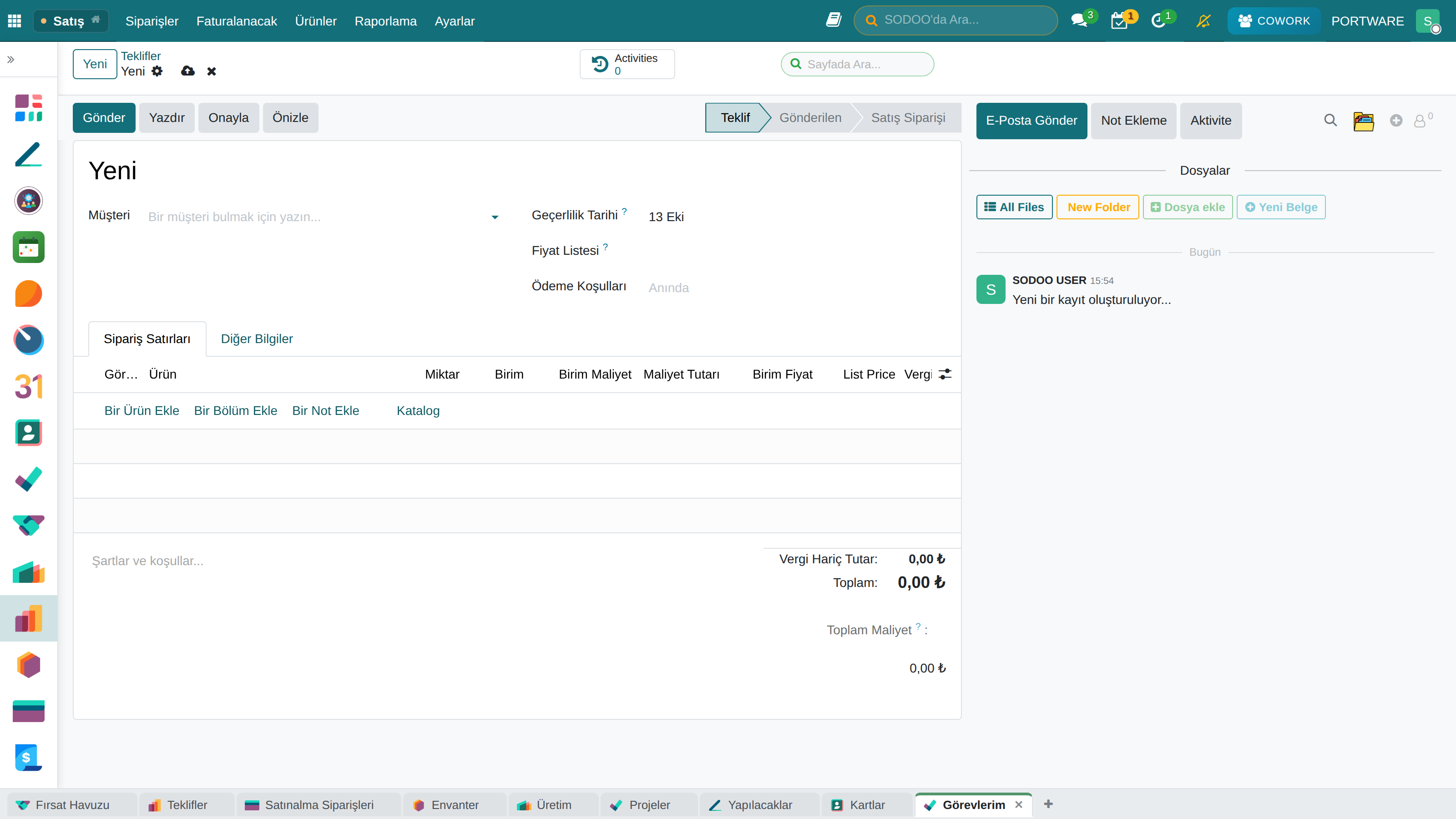Image resolution: width=1456 pixels, height=819 pixels.
Task: Open the pen to-do app in sidebar
Action: [x=28, y=154]
